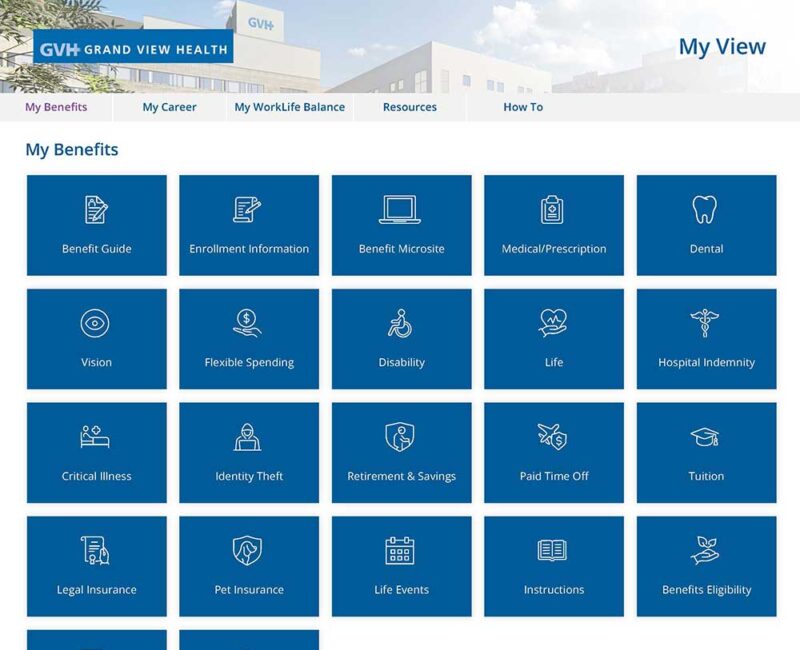Image resolution: width=800 pixels, height=650 pixels.
Task: Click the Critical Illness hospital bed icon
Action: click(95, 437)
